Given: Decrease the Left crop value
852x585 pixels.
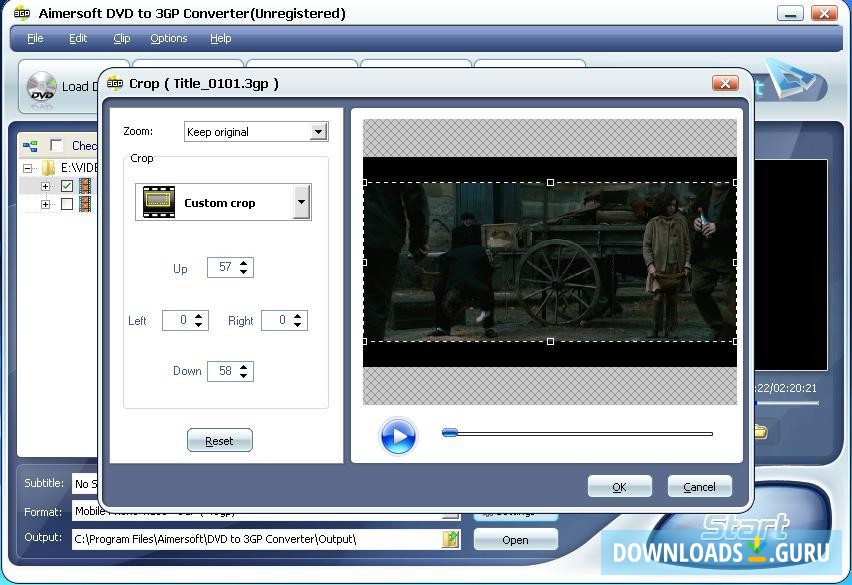Looking at the screenshot, I should pos(199,324).
